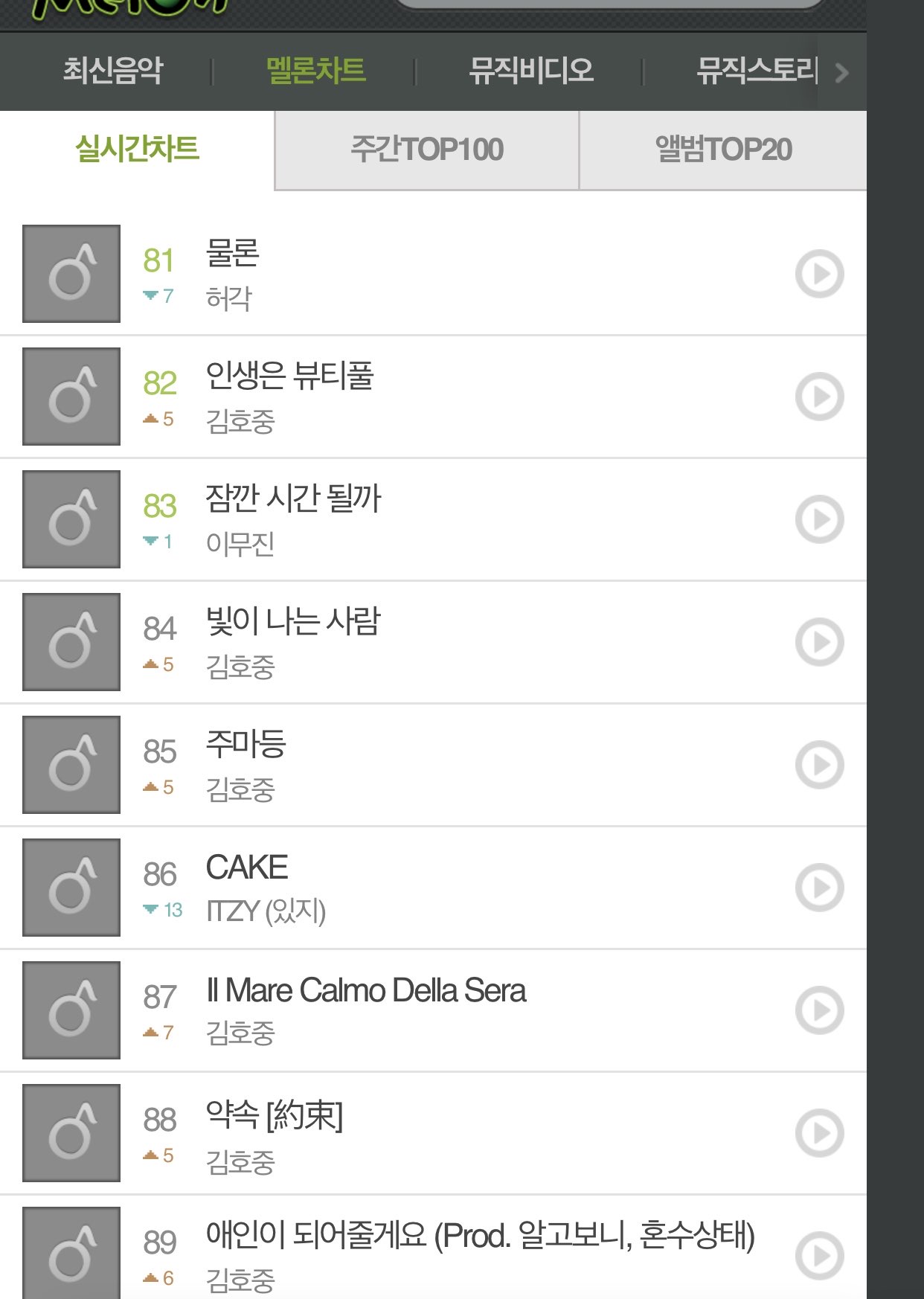Open the 최신음악 menu
Image resolution: width=924 pixels, height=1299 pixels.
pos(113,71)
